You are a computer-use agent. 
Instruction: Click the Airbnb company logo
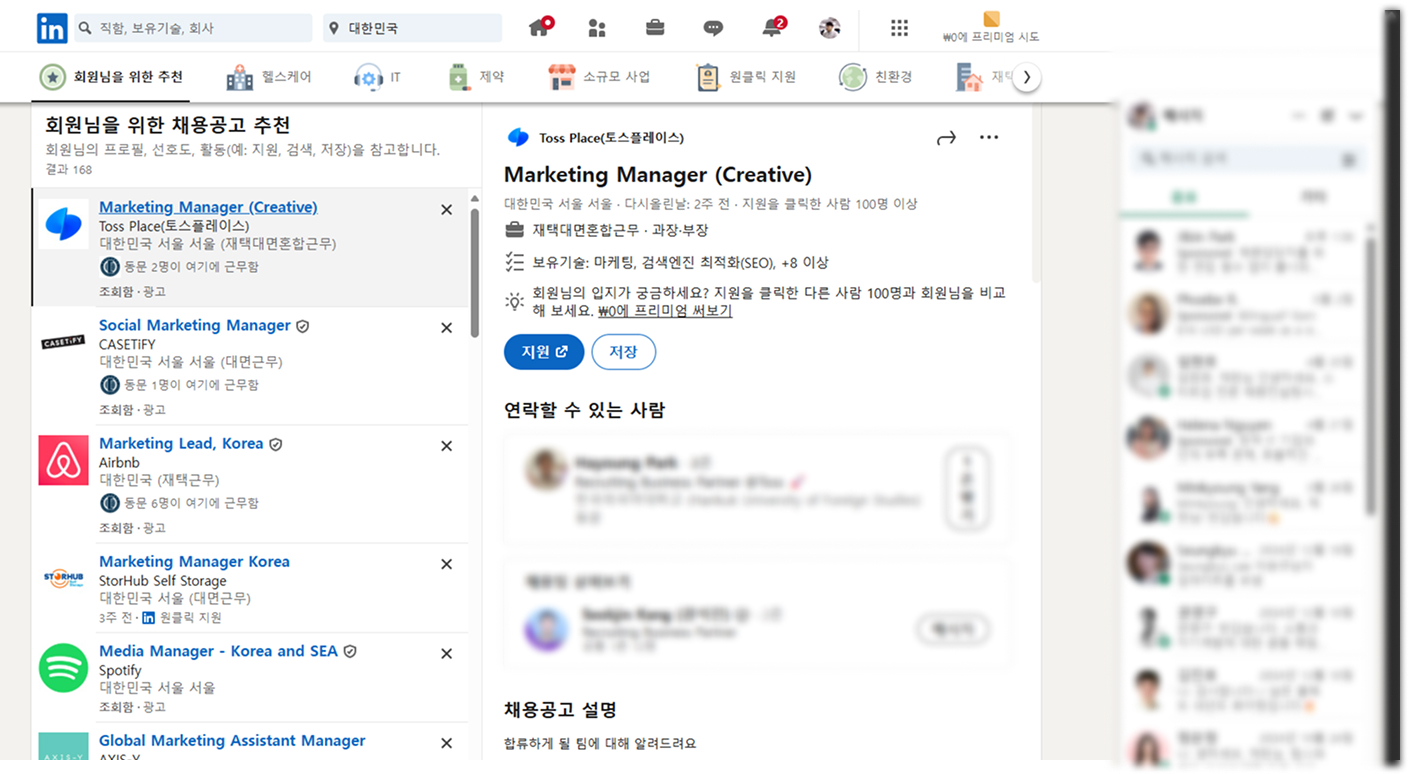pos(64,460)
